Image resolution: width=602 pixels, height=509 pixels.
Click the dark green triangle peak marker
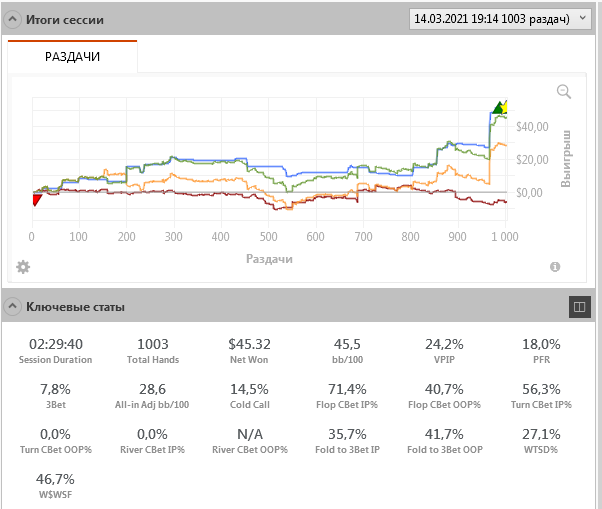click(496, 108)
